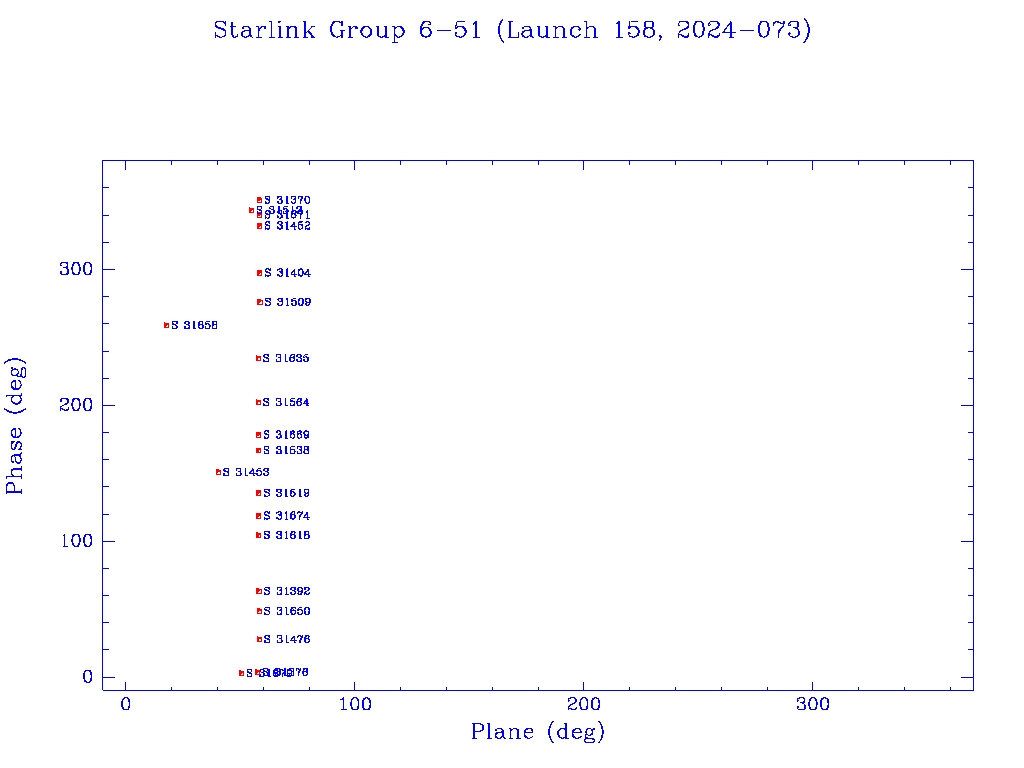The height and width of the screenshot is (768, 1024).
Task: Select the 'S 31638' satellite label
Action: (286, 451)
